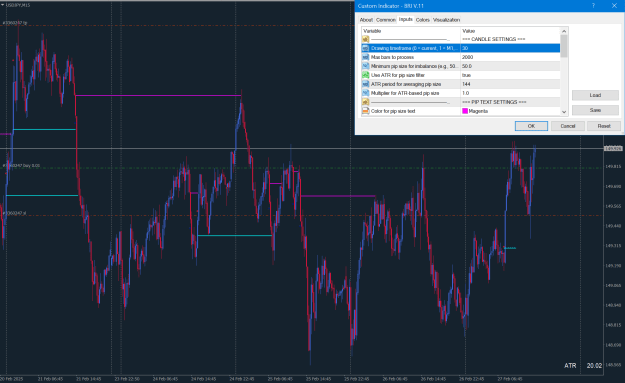Click the ATR period row icon
This screenshot has width=625, height=383.
click(366, 84)
